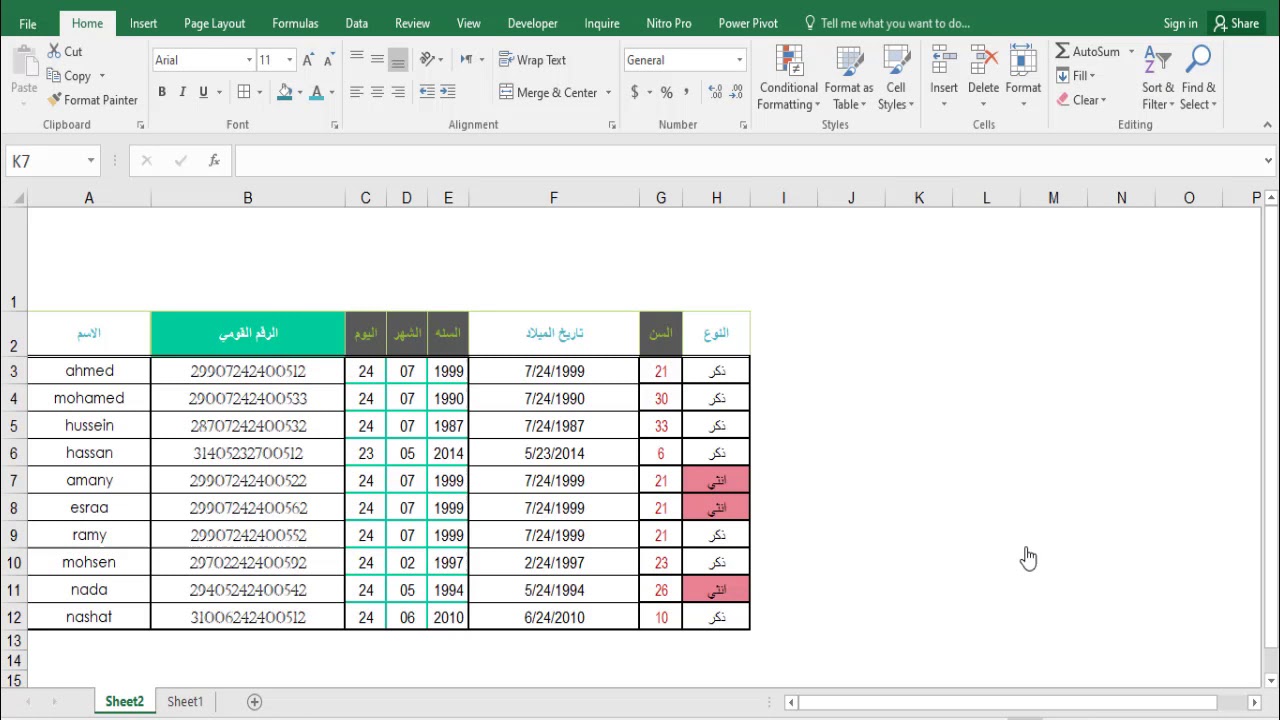This screenshot has width=1280, height=720.
Task: Open font size dropdown
Action: pos(289,60)
